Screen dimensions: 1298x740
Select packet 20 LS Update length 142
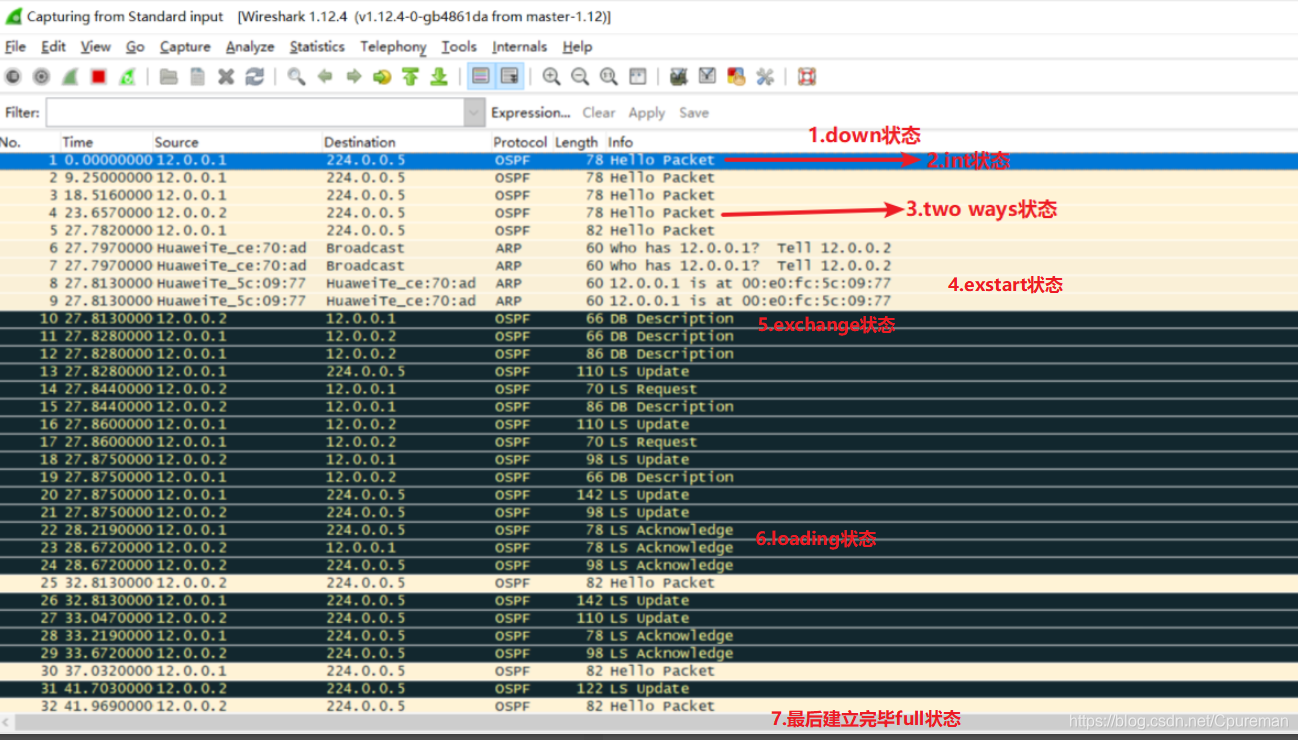point(649,495)
